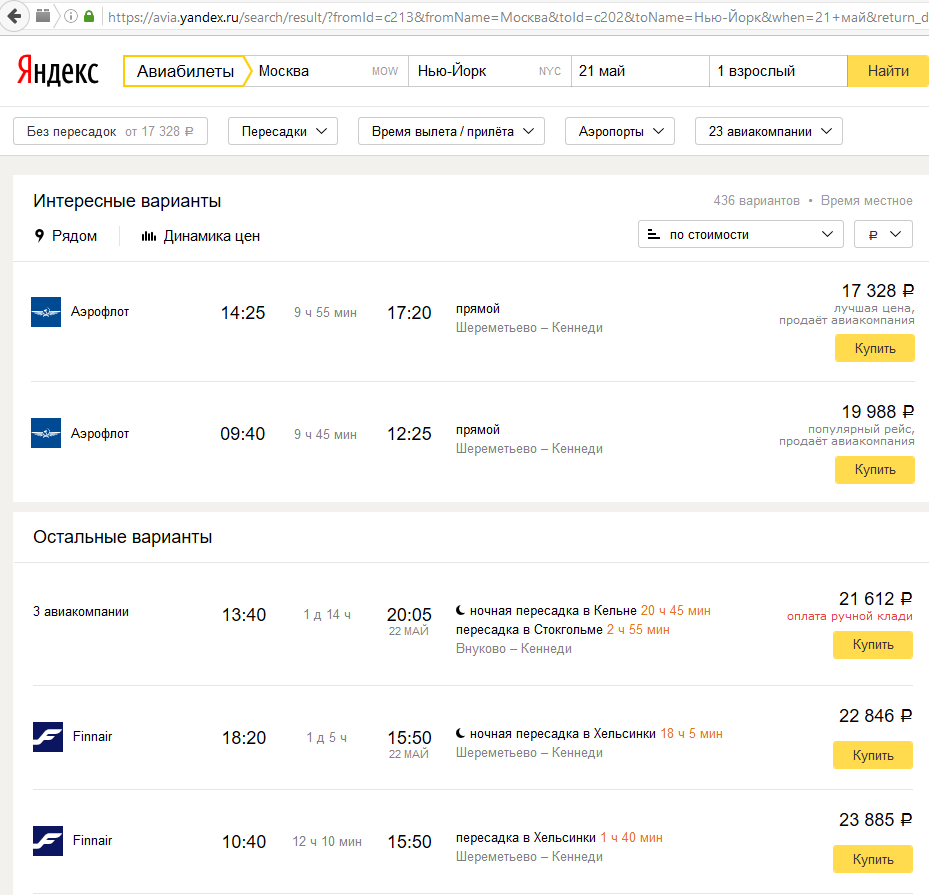Click the browser back arrow button
929x895 pixels.
(x=13, y=16)
